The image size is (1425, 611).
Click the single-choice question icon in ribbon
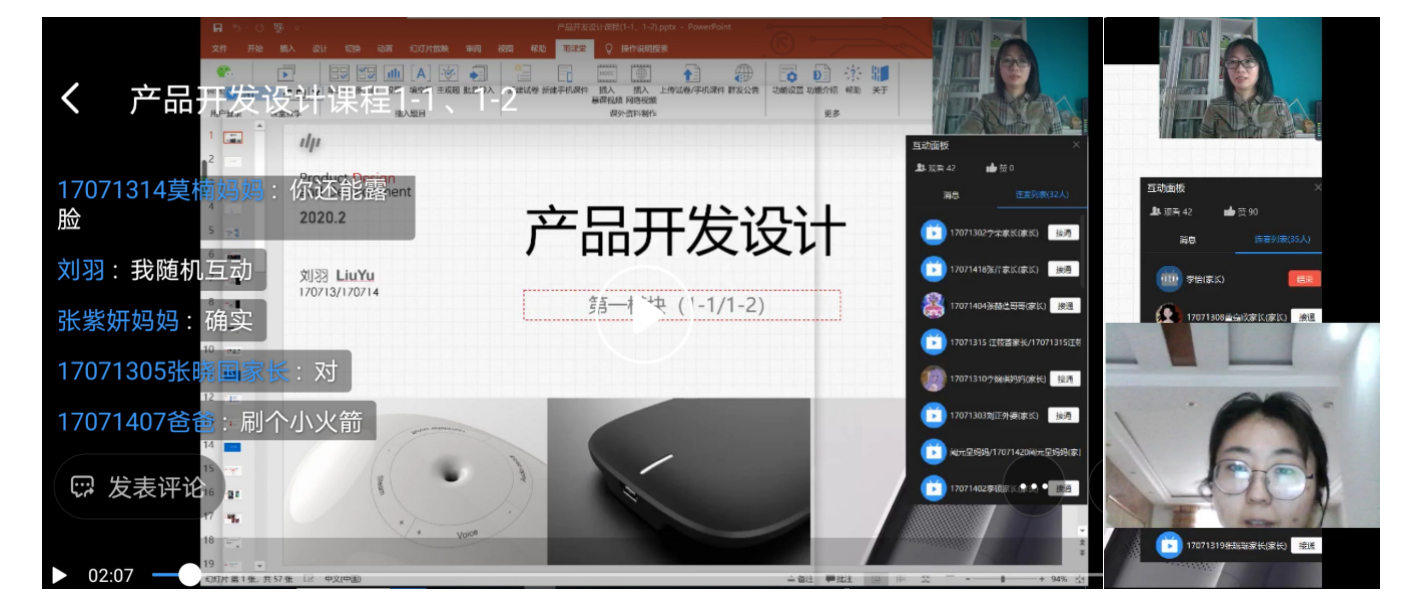click(339, 74)
